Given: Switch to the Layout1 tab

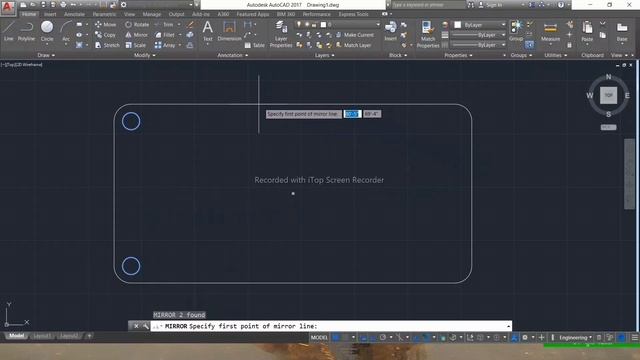Looking at the screenshot, I should click(x=42, y=336).
